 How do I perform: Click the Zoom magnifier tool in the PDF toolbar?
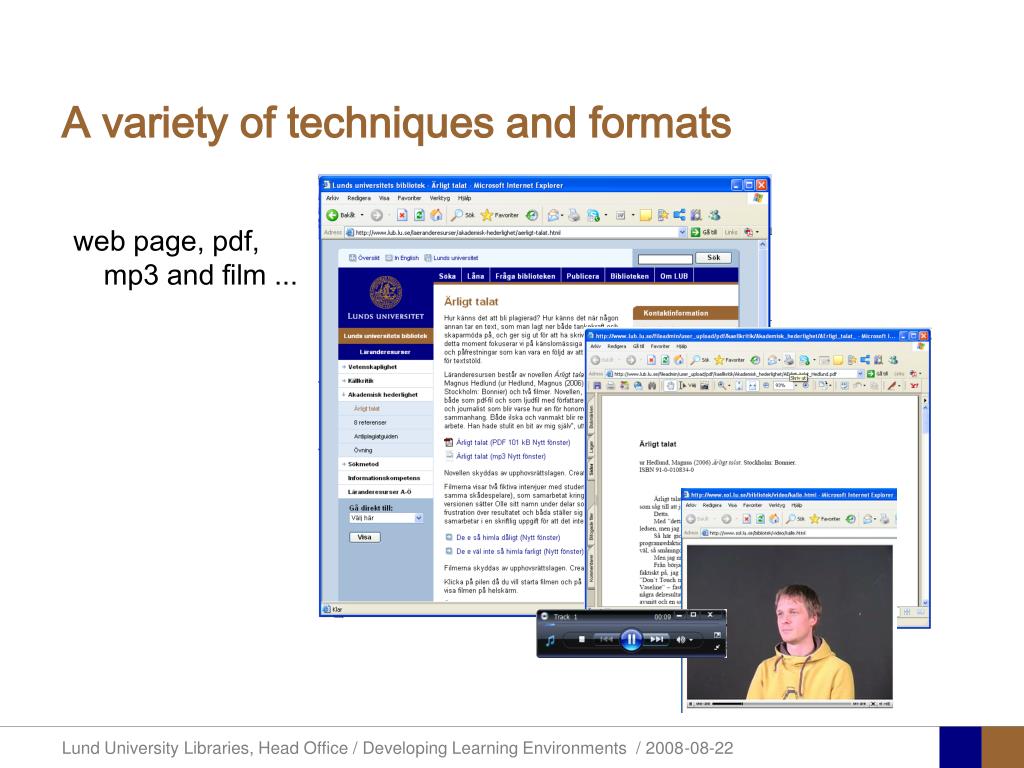[722, 386]
